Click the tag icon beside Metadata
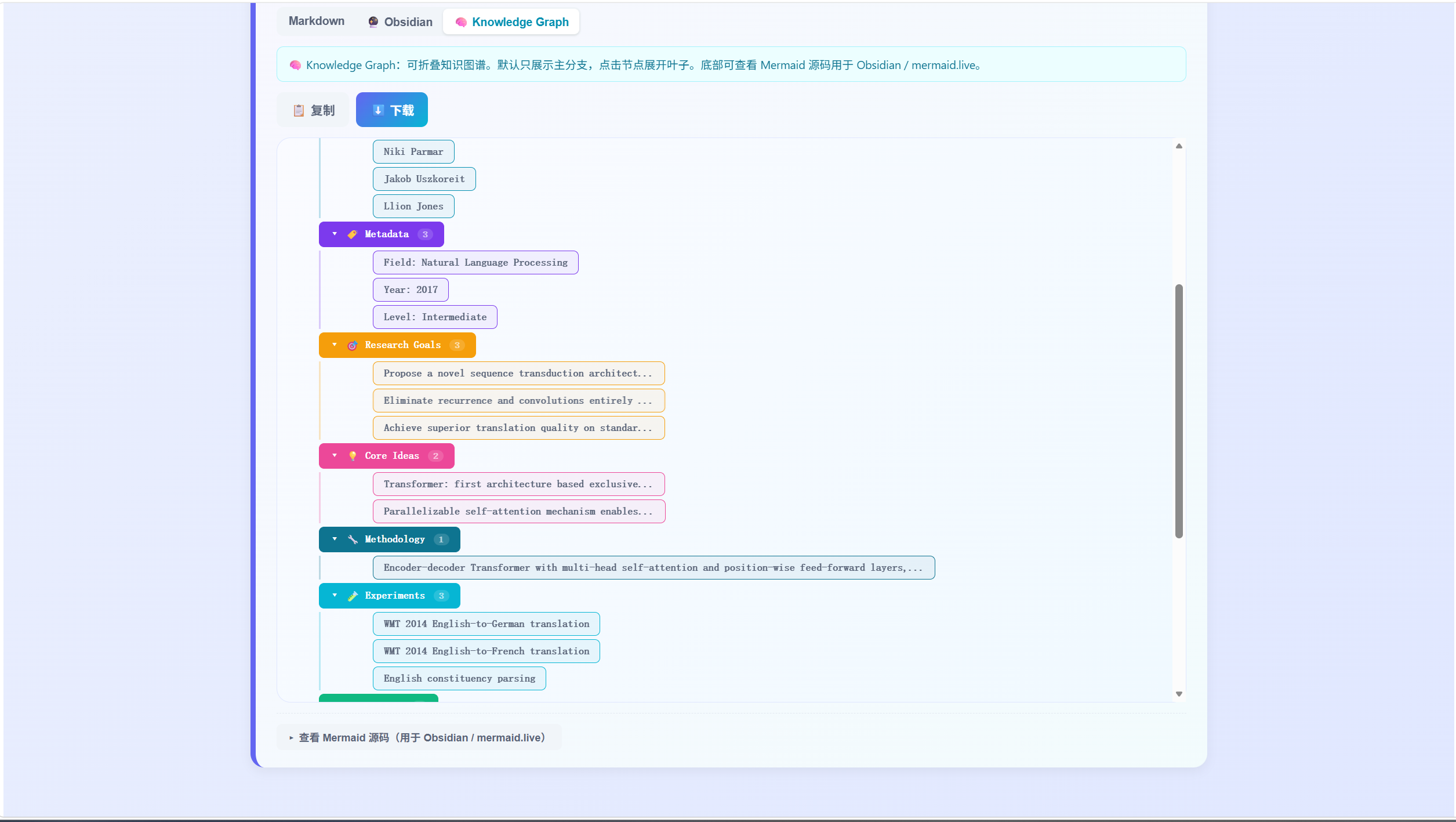The width and height of the screenshot is (1456, 822). pyautogui.click(x=352, y=234)
